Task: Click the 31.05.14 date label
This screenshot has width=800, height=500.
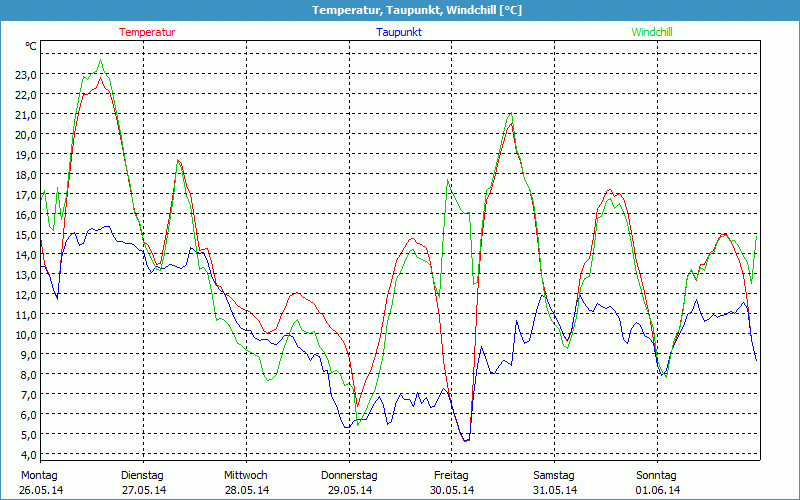Action: 555,490
